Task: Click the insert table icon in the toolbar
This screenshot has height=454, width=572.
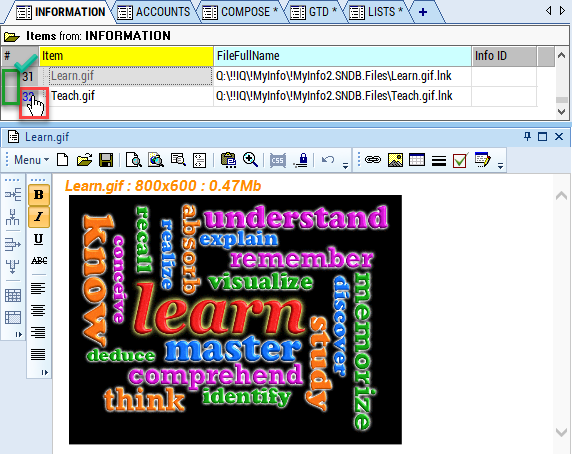Action: [417, 160]
